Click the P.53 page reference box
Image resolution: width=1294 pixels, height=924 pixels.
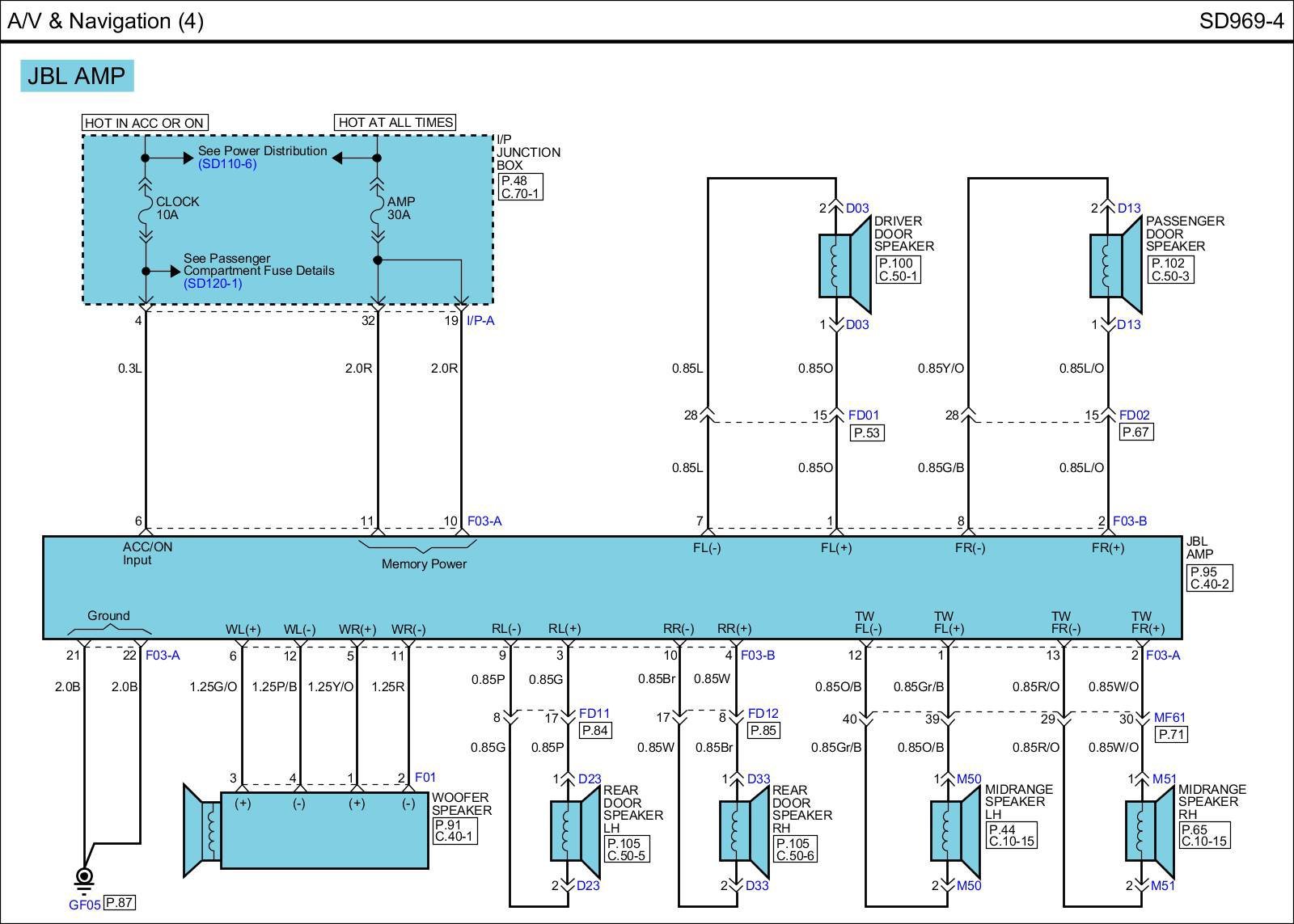[x=867, y=433]
